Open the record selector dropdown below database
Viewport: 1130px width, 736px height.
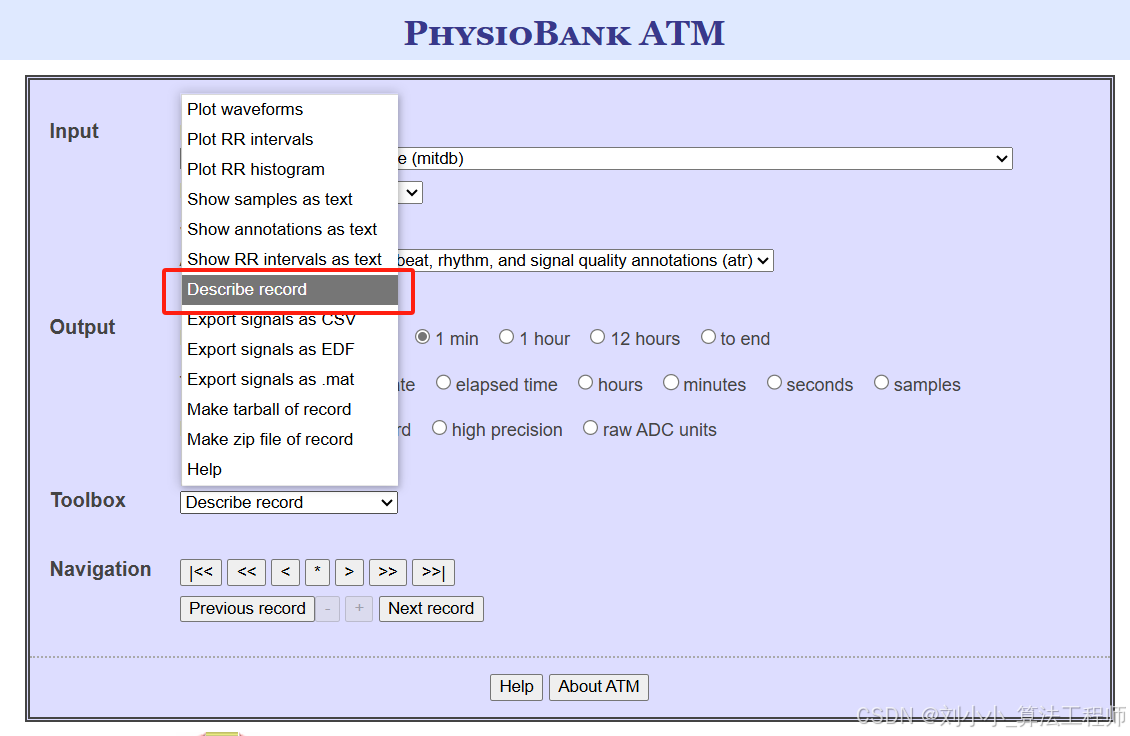click(x=410, y=192)
